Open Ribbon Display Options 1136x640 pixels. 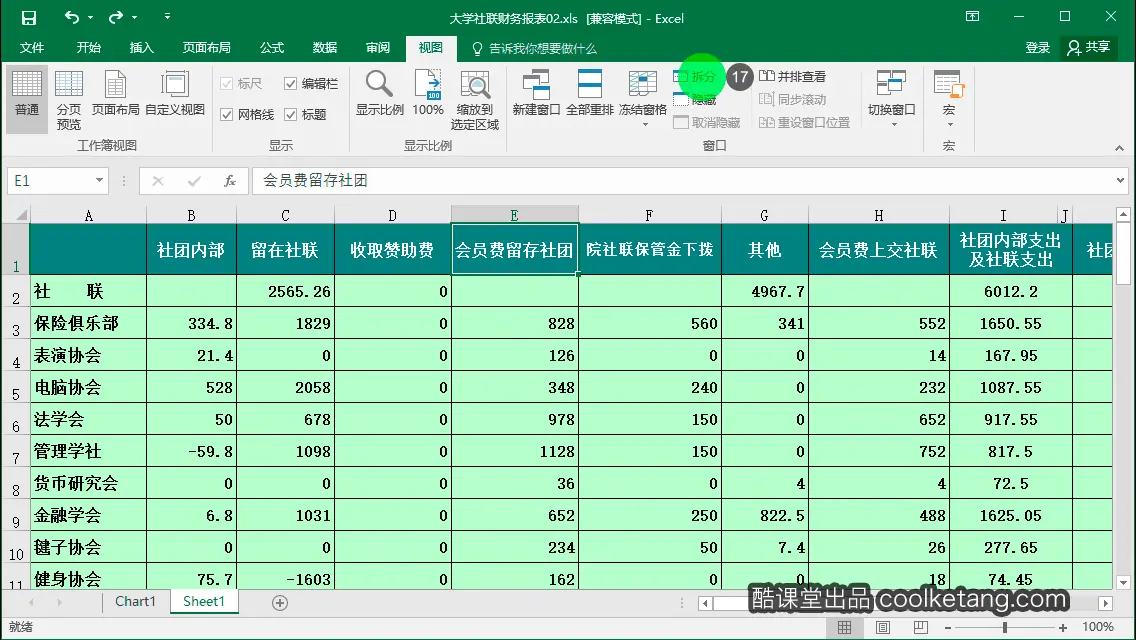(x=972, y=17)
